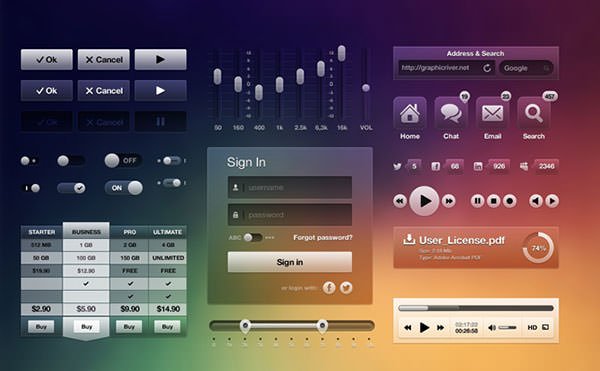Click the dark blue Cancel button
This screenshot has height=371, width=600.
click(104, 91)
